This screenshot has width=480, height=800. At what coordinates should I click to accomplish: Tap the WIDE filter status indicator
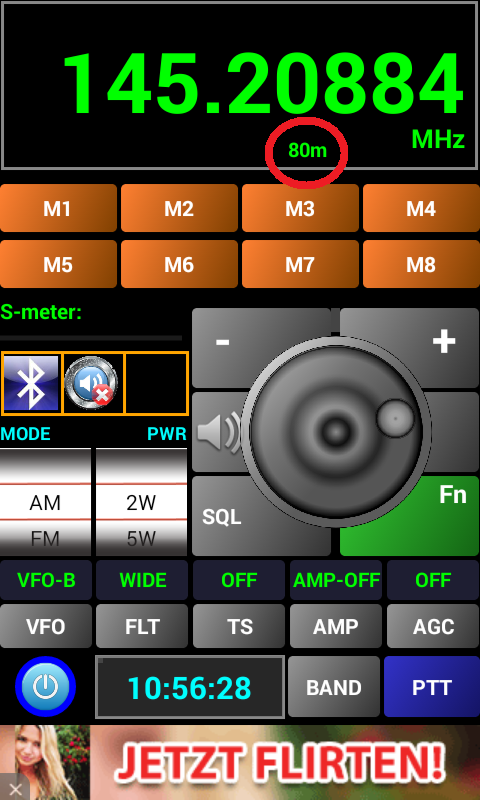[x=142, y=580]
